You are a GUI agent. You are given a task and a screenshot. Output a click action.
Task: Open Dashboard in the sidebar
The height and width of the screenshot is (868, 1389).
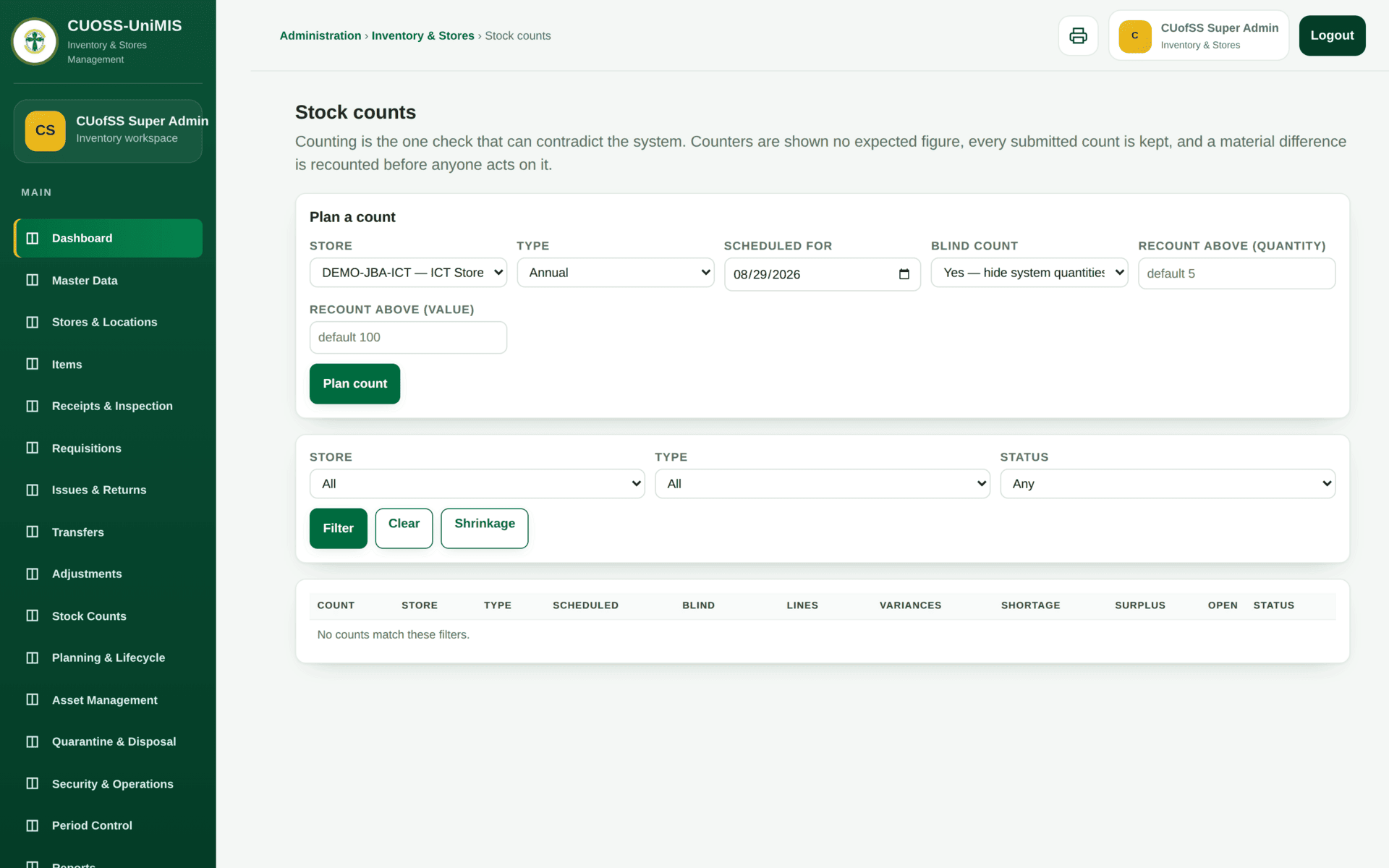point(108,238)
